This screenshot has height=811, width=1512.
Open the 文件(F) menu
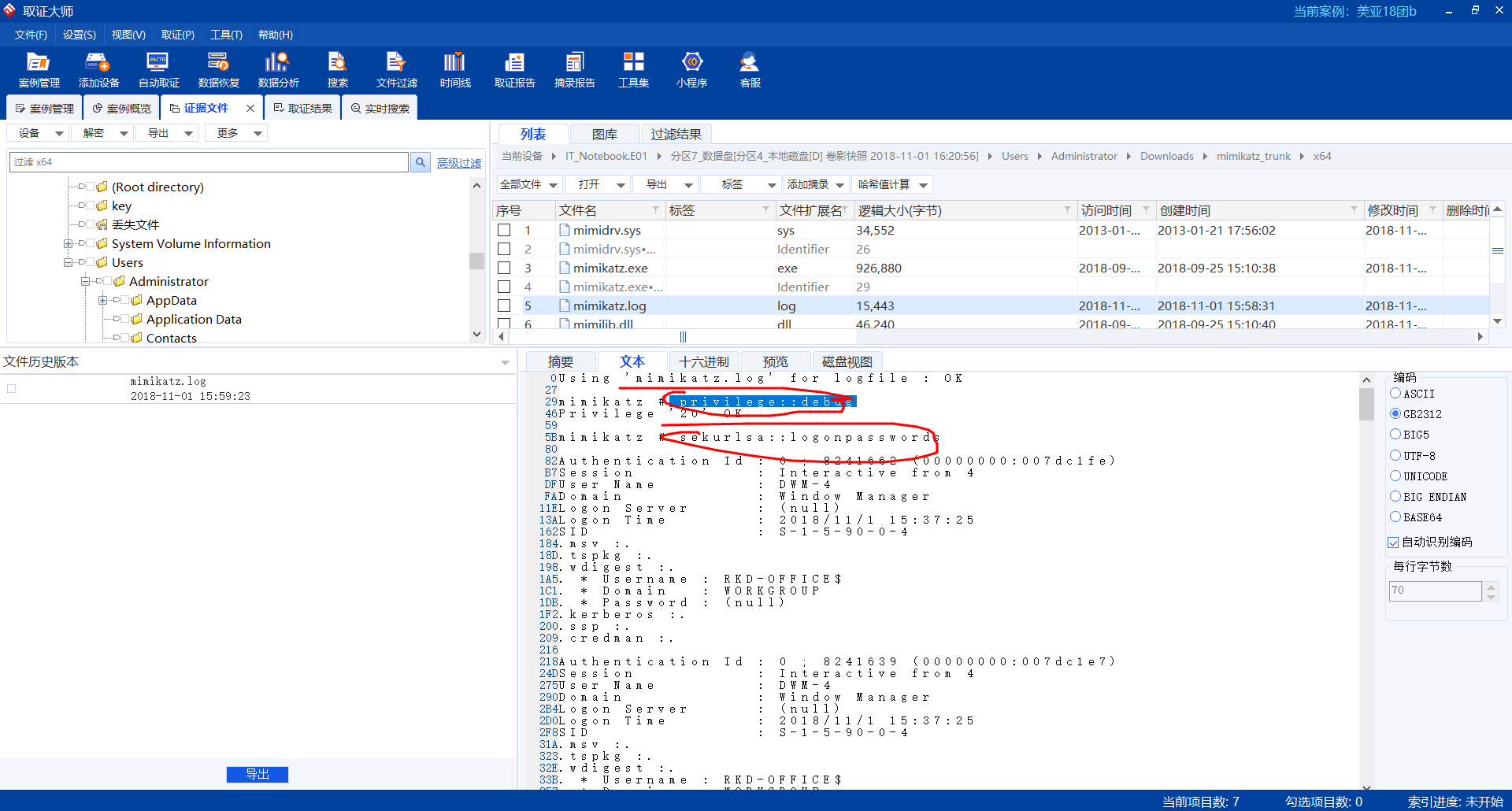(x=31, y=35)
